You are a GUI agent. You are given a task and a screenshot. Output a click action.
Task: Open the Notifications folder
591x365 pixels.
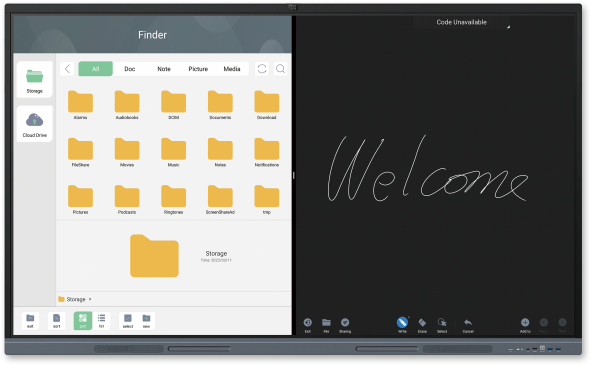click(266, 152)
